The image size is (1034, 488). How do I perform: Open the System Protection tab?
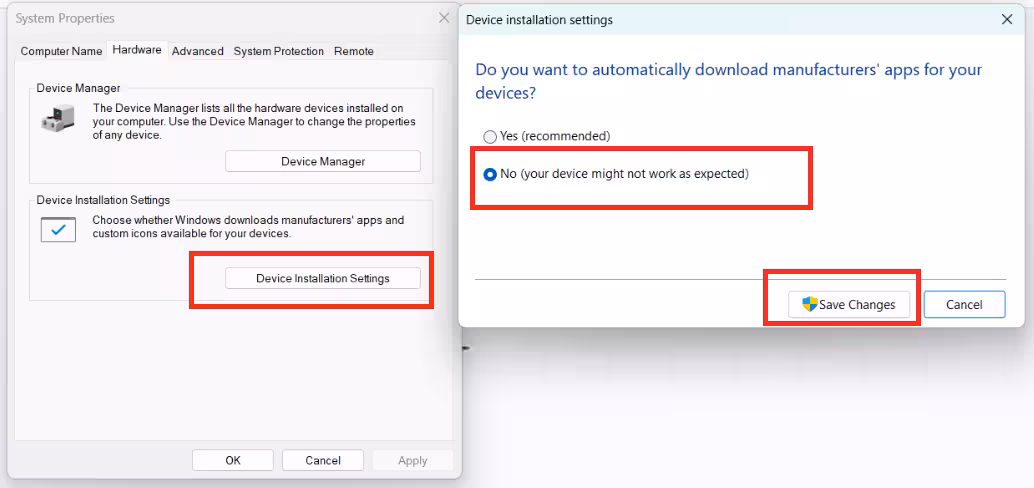click(279, 51)
